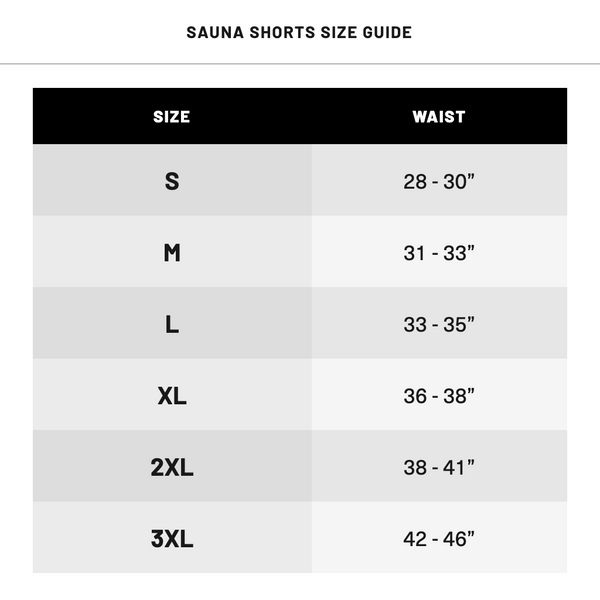This screenshot has height=600, width=600.
Task: Select the L size cell
Action: [172, 324]
